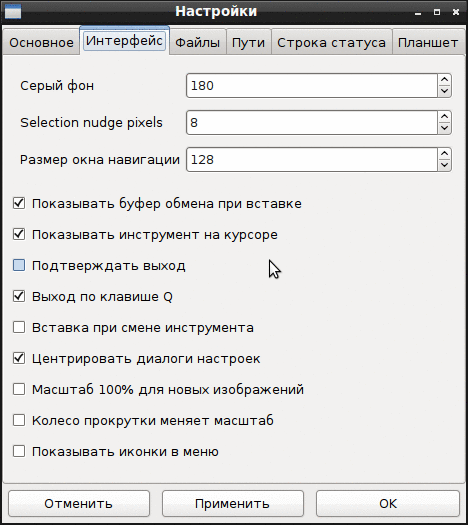This screenshot has height=525, width=468.
Task: Increase Selection nudge pixels value
Action: tap(445, 117)
